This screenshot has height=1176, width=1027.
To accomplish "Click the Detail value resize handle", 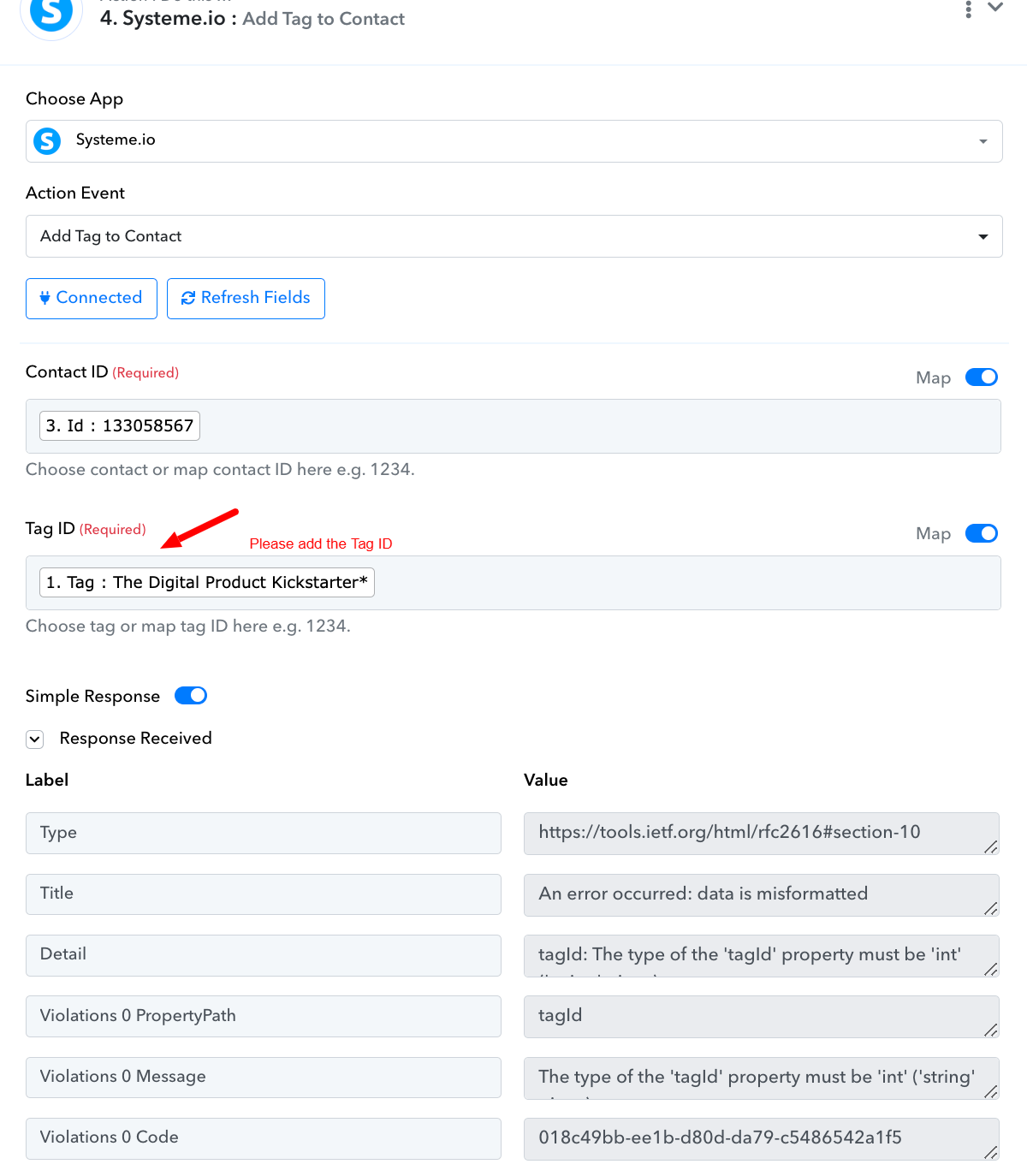I will click(990, 969).
